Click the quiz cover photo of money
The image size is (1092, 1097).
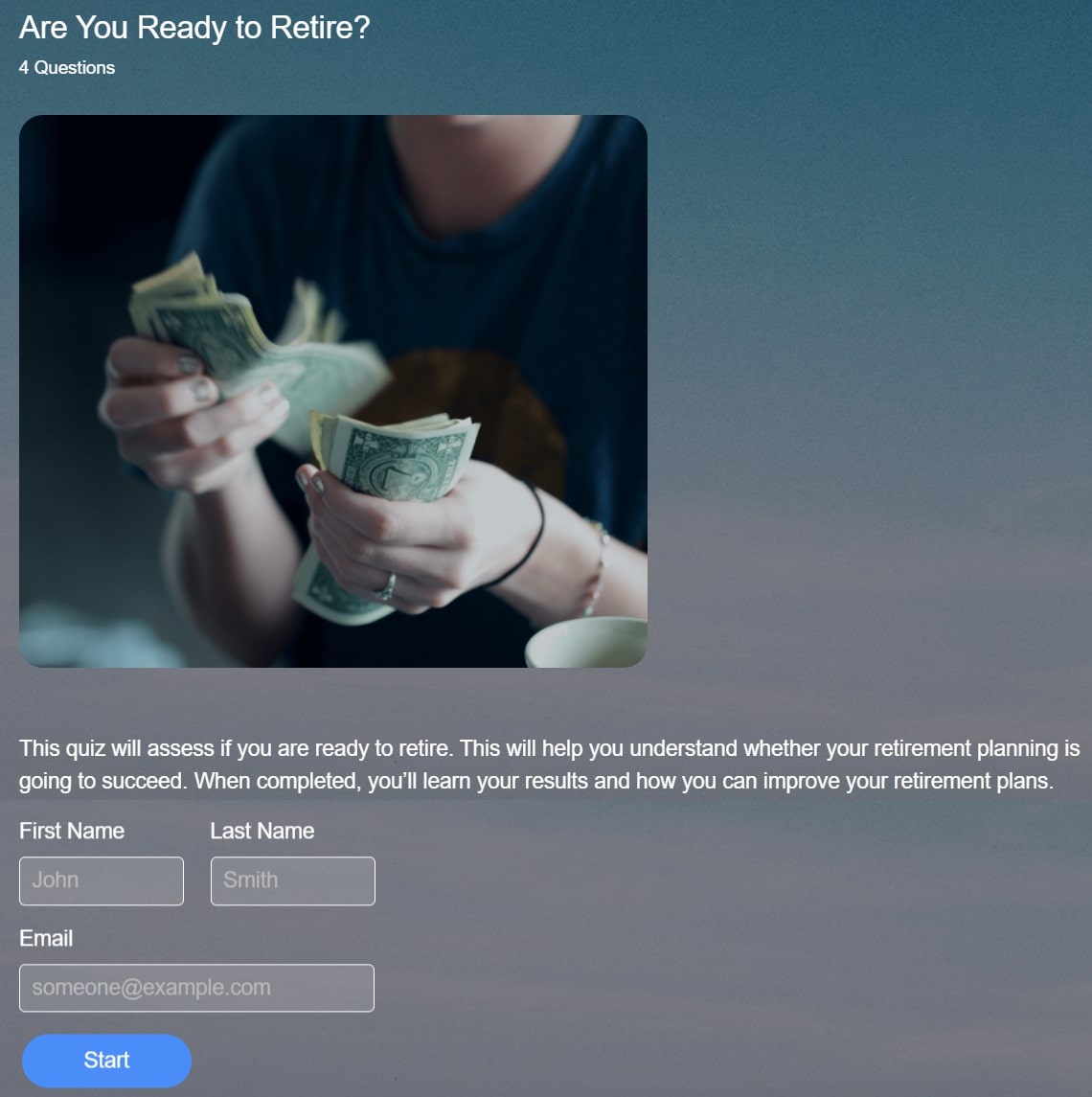[333, 391]
